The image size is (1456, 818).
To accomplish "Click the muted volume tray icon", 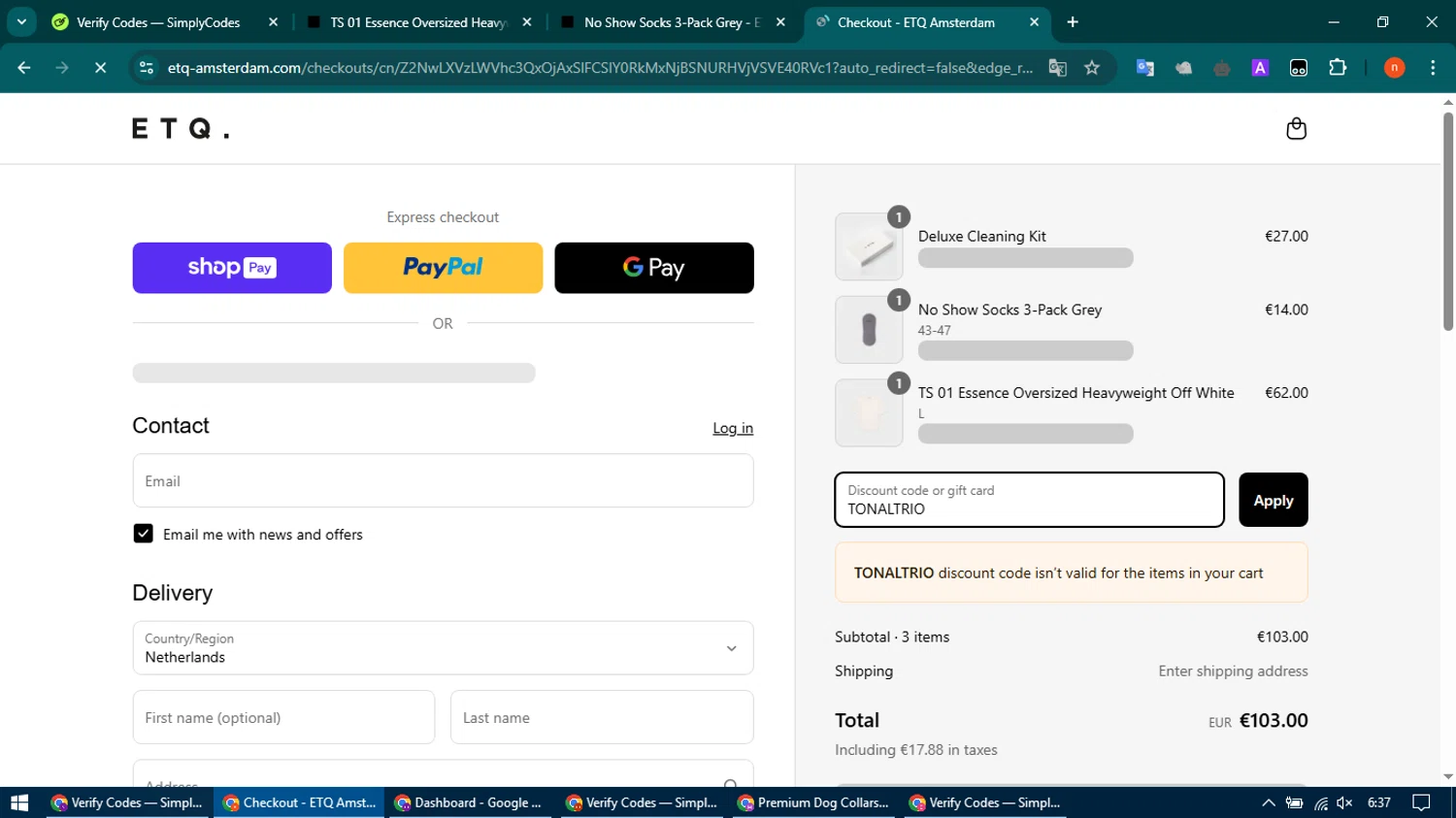I will [1344, 802].
